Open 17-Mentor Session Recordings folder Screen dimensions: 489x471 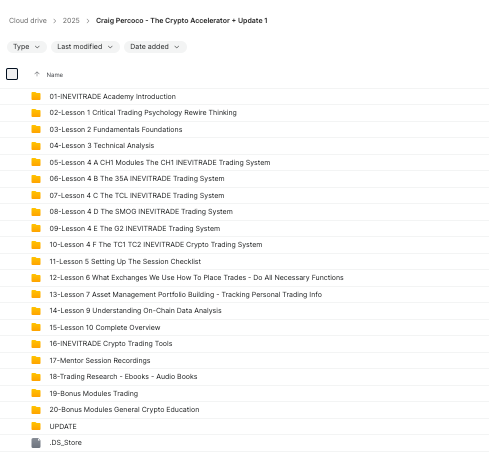(244, 360)
